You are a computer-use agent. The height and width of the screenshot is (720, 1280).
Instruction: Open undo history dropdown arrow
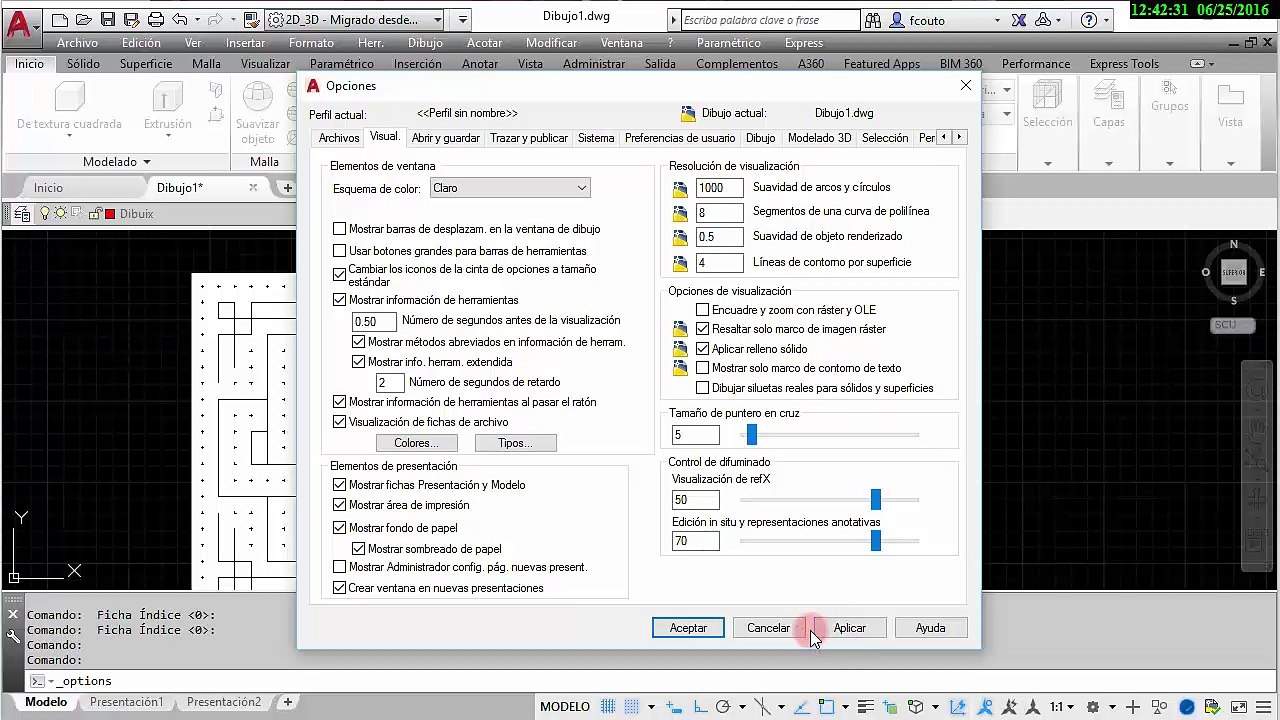click(196, 19)
